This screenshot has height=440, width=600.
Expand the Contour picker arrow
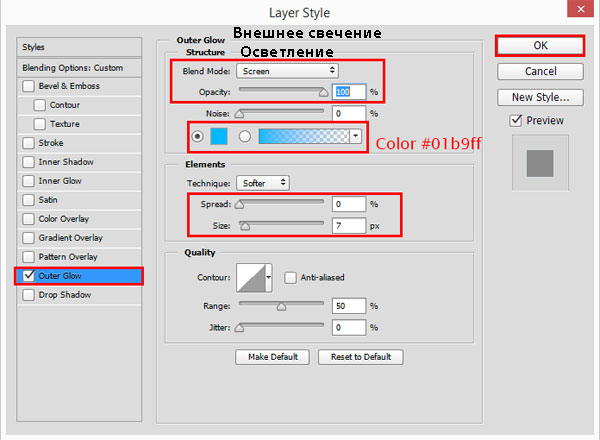click(269, 277)
